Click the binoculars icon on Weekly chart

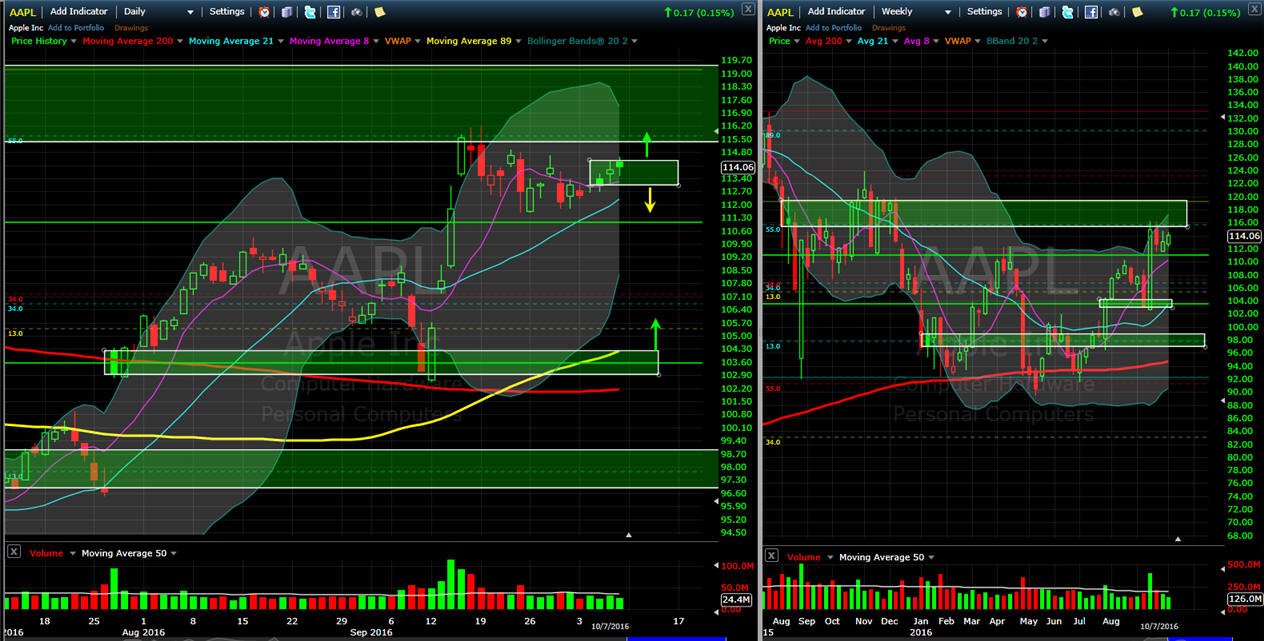1114,12
